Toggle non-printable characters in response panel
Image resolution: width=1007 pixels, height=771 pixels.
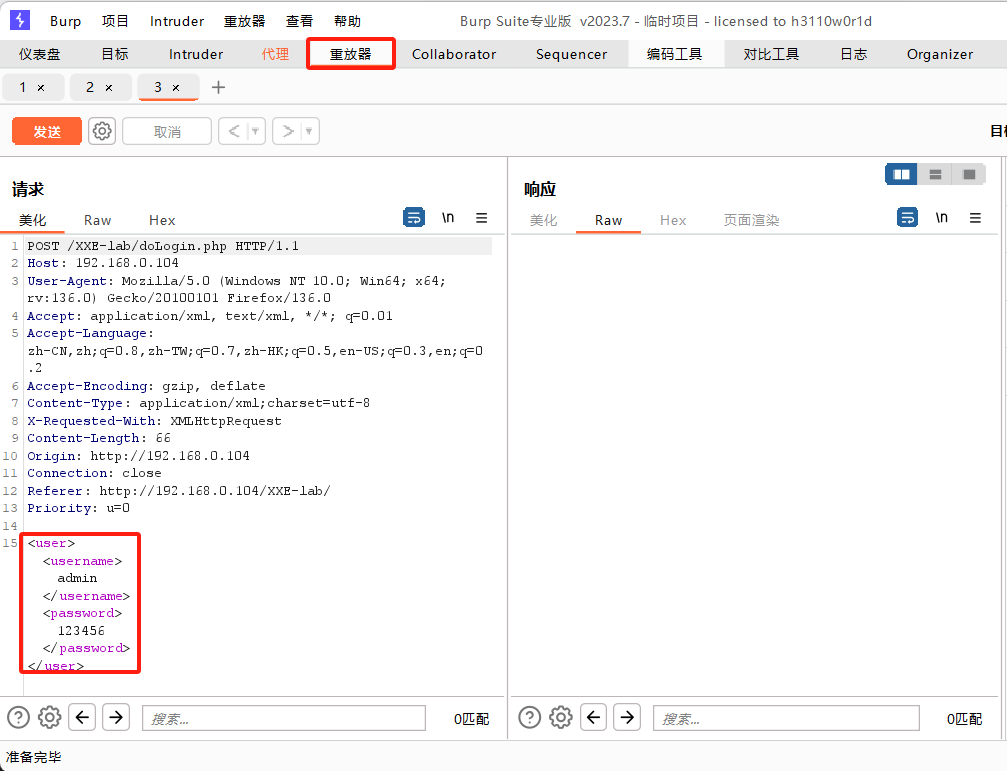point(941,218)
